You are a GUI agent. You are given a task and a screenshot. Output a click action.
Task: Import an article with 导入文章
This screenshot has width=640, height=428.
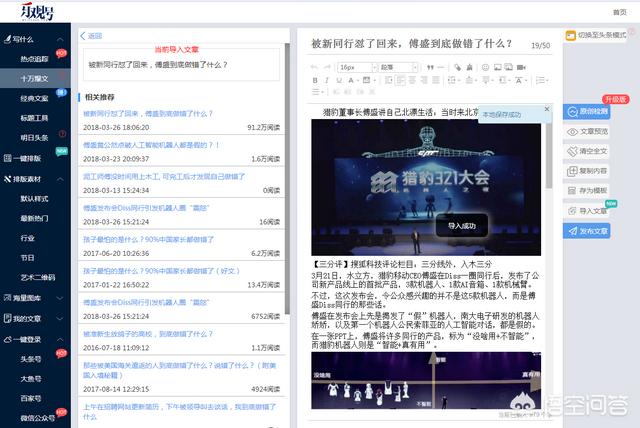click(587, 211)
